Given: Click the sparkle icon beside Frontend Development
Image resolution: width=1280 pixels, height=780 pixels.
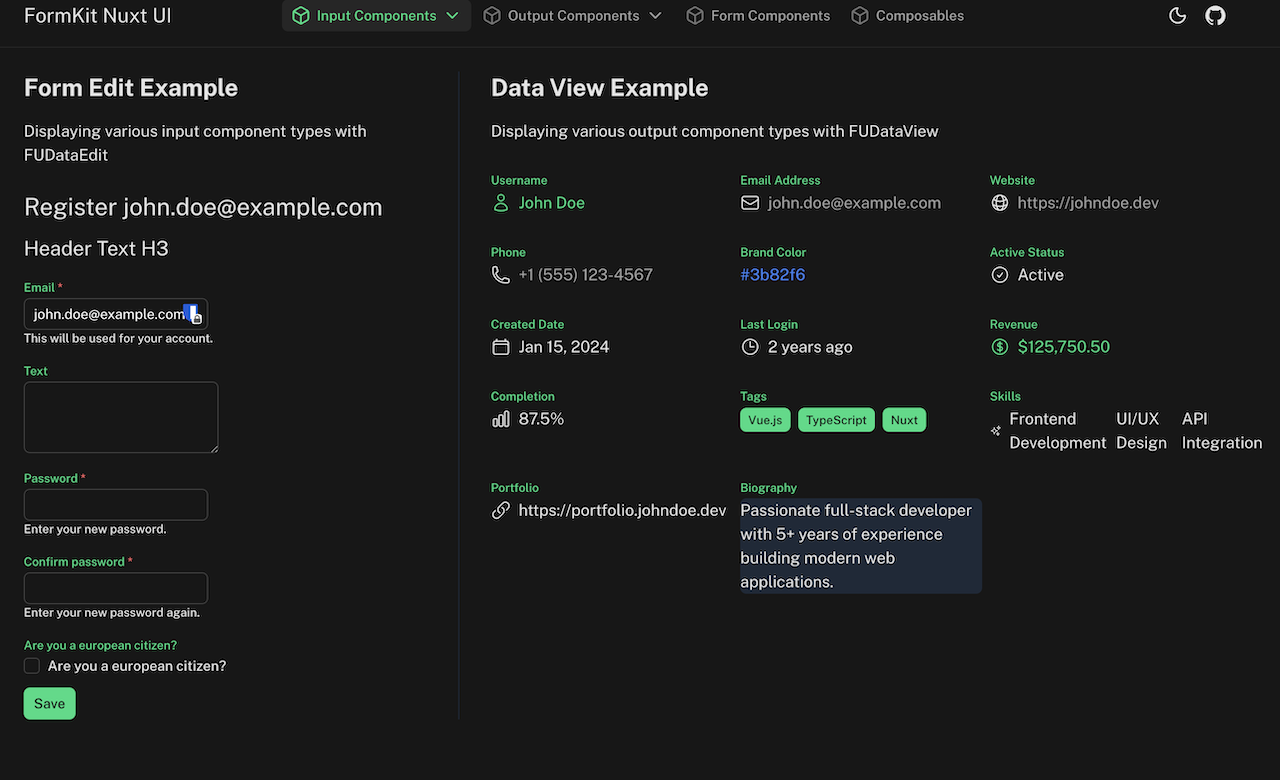Looking at the screenshot, I should click(996, 431).
